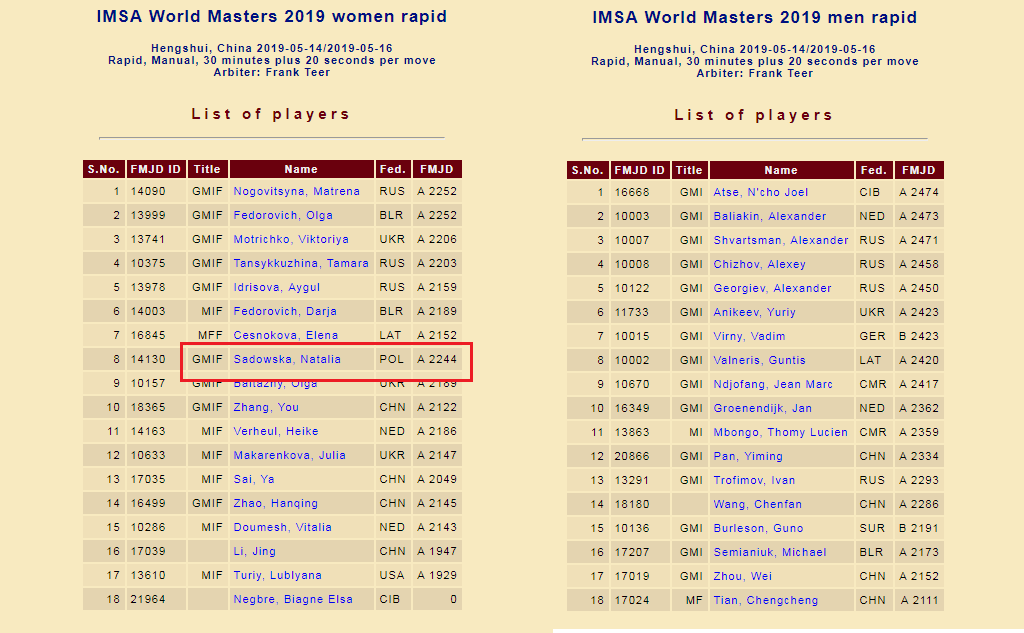
Task: Click S.No. header in women table
Action: click(104, 169)
